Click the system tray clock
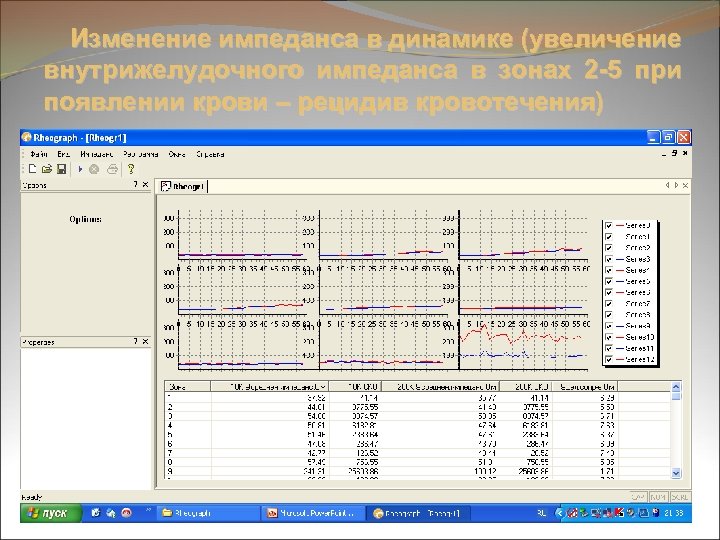This screenshot has width=720, height=540. pos(674,513)
